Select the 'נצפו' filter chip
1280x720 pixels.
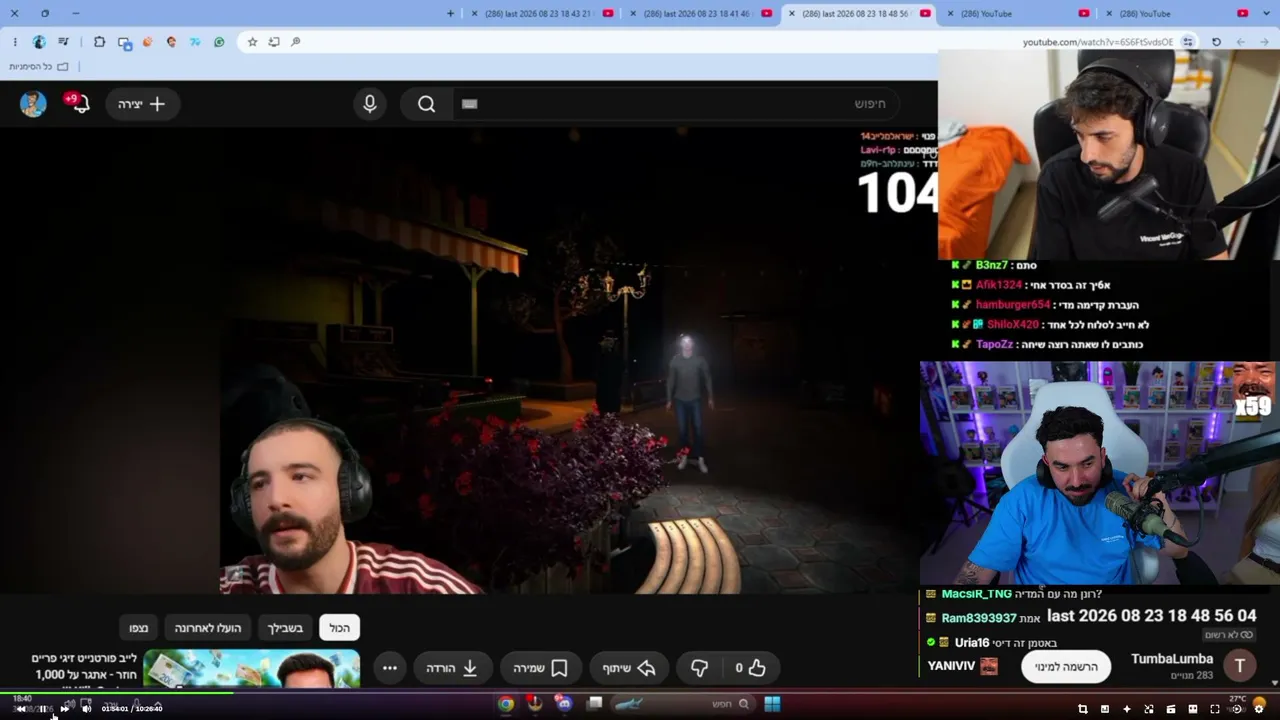[x=139, y=628]
